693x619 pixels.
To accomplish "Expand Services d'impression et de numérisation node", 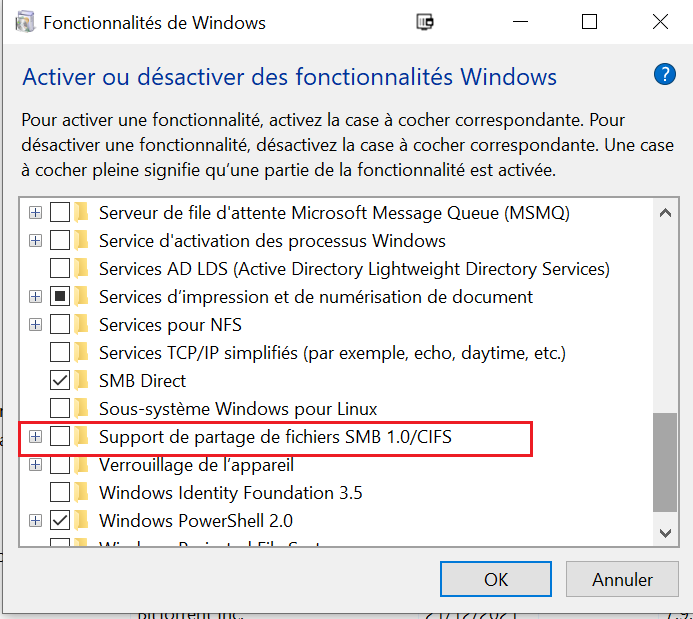I will [35, 296].
